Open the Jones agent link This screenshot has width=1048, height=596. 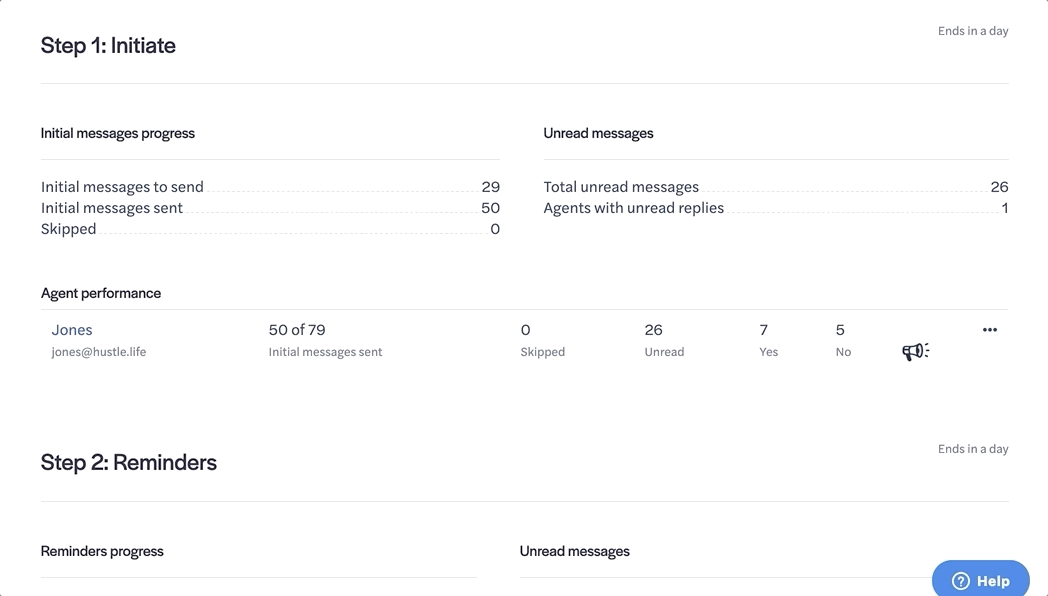72,330
